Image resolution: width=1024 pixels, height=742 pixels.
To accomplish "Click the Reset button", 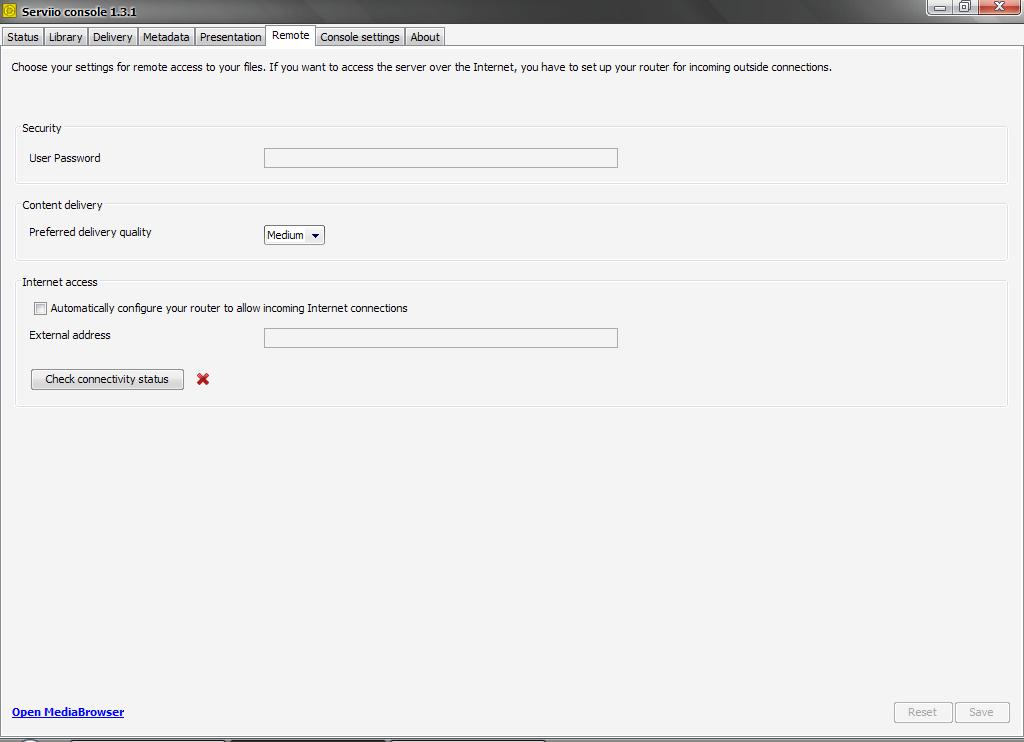I will [922, 712].
